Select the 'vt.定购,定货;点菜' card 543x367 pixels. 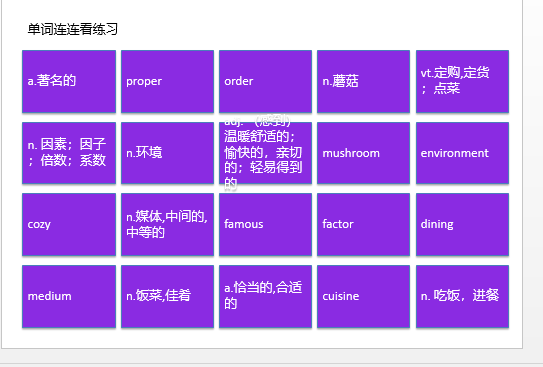point(462,81)
